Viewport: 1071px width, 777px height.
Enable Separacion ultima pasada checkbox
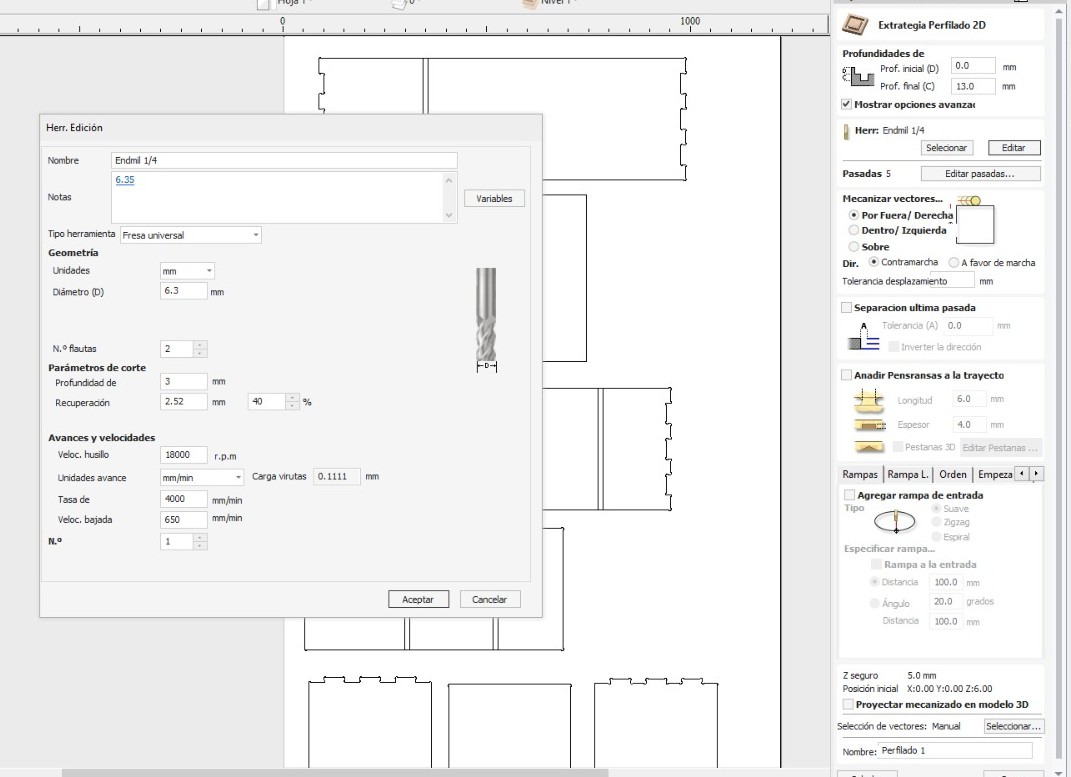pyautogui.click(x=846, y=308)
